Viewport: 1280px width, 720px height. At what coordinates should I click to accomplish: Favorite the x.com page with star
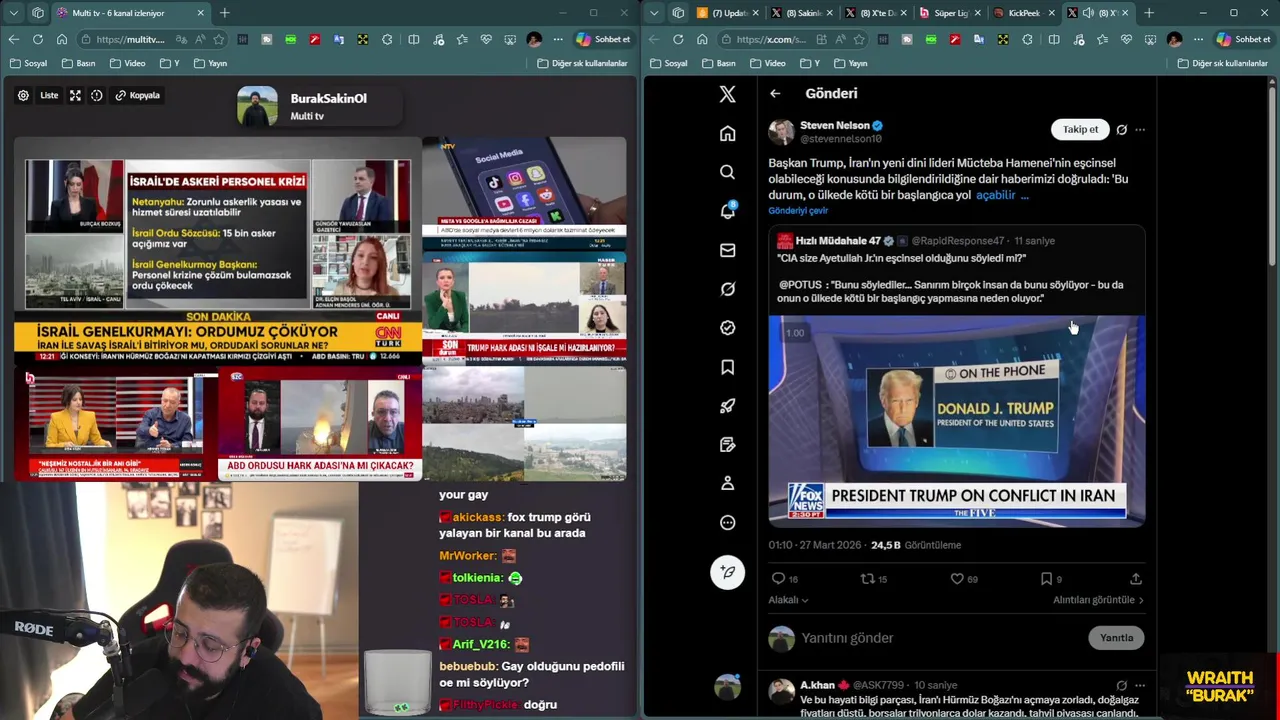tap(858, 39)
